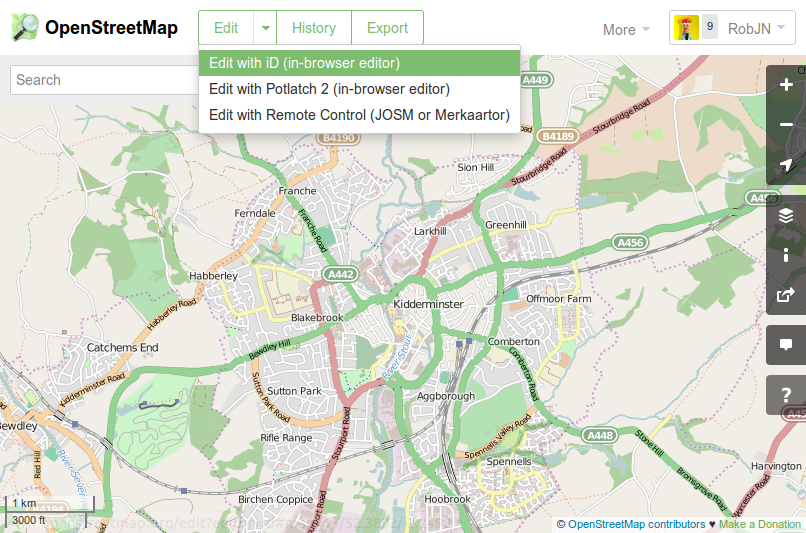Image resolution: width=806 pixels, height=533 pixels.
Task: Click the Blakebrook label
Action: coord(317,318)
